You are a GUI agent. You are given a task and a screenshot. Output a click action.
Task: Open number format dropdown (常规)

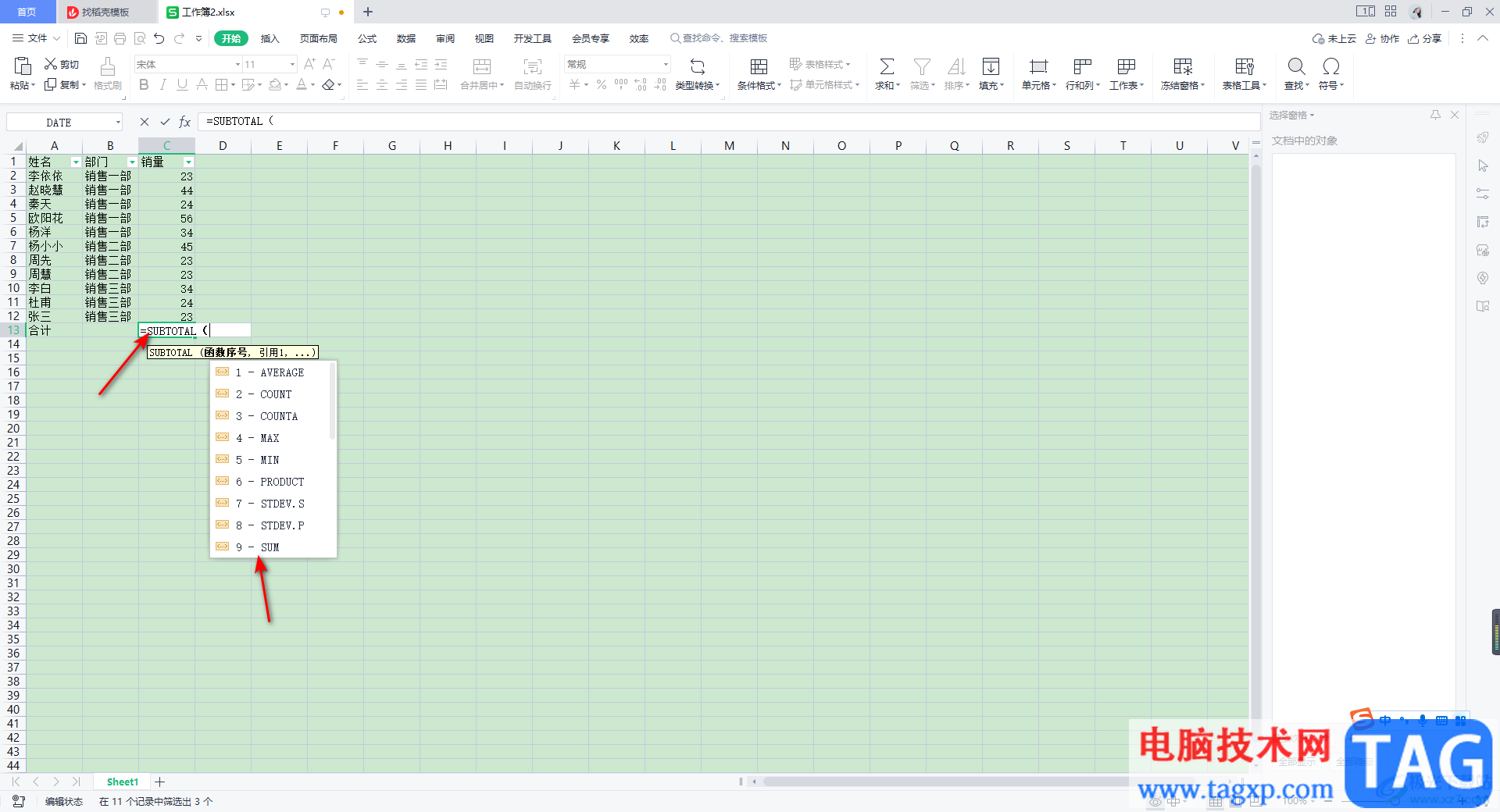(666, 64)
